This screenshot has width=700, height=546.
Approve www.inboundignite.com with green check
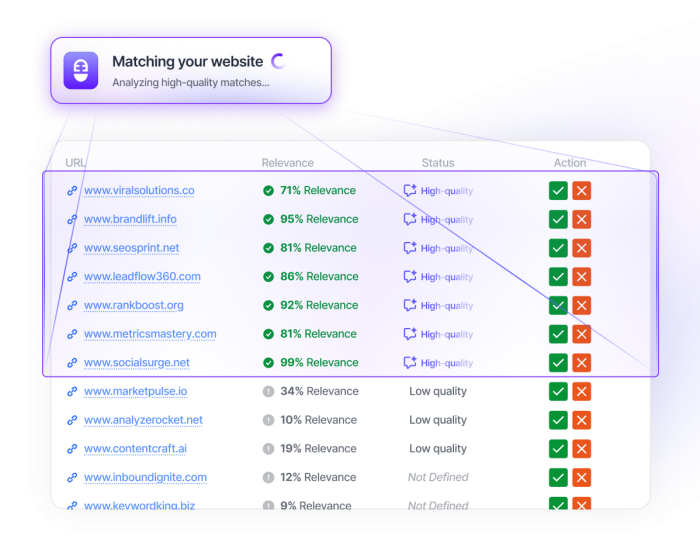(x=558, y=477)
